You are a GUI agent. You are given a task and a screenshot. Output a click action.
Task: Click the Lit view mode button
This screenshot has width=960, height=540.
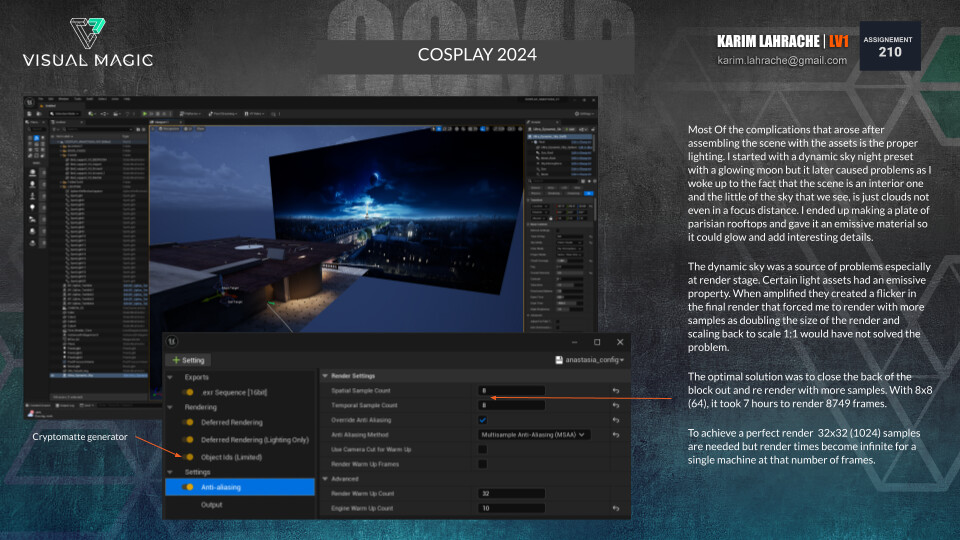[188, 129]
